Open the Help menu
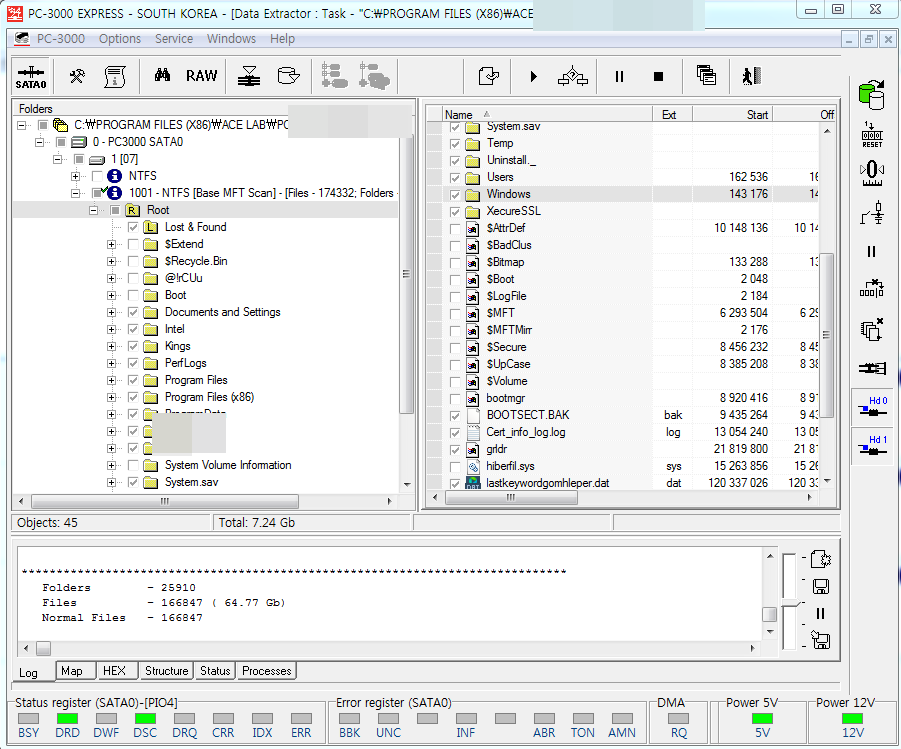Viewport: 901px width, 749px height. (x=282, y=39)
